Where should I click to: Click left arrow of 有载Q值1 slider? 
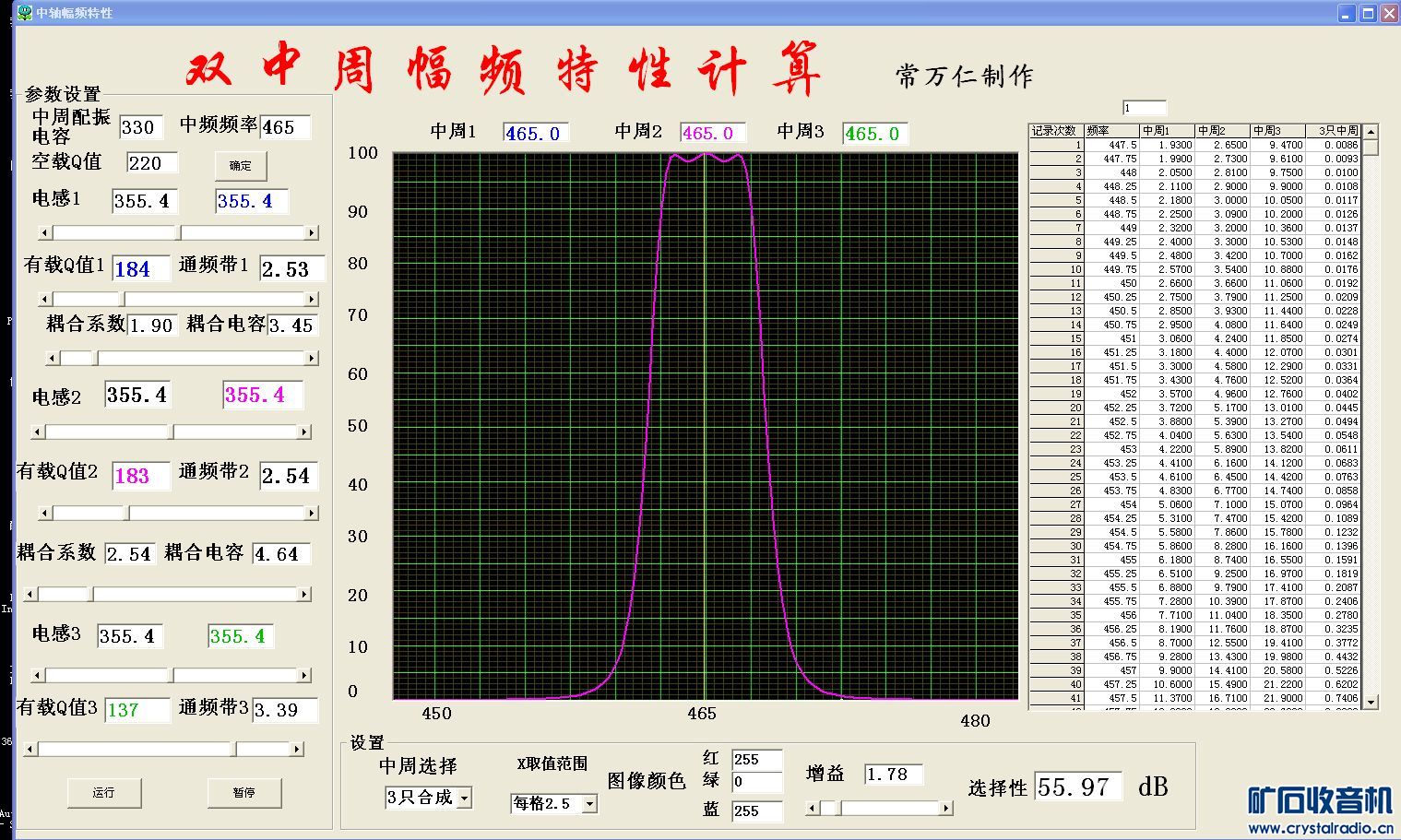tap(45, 299)
